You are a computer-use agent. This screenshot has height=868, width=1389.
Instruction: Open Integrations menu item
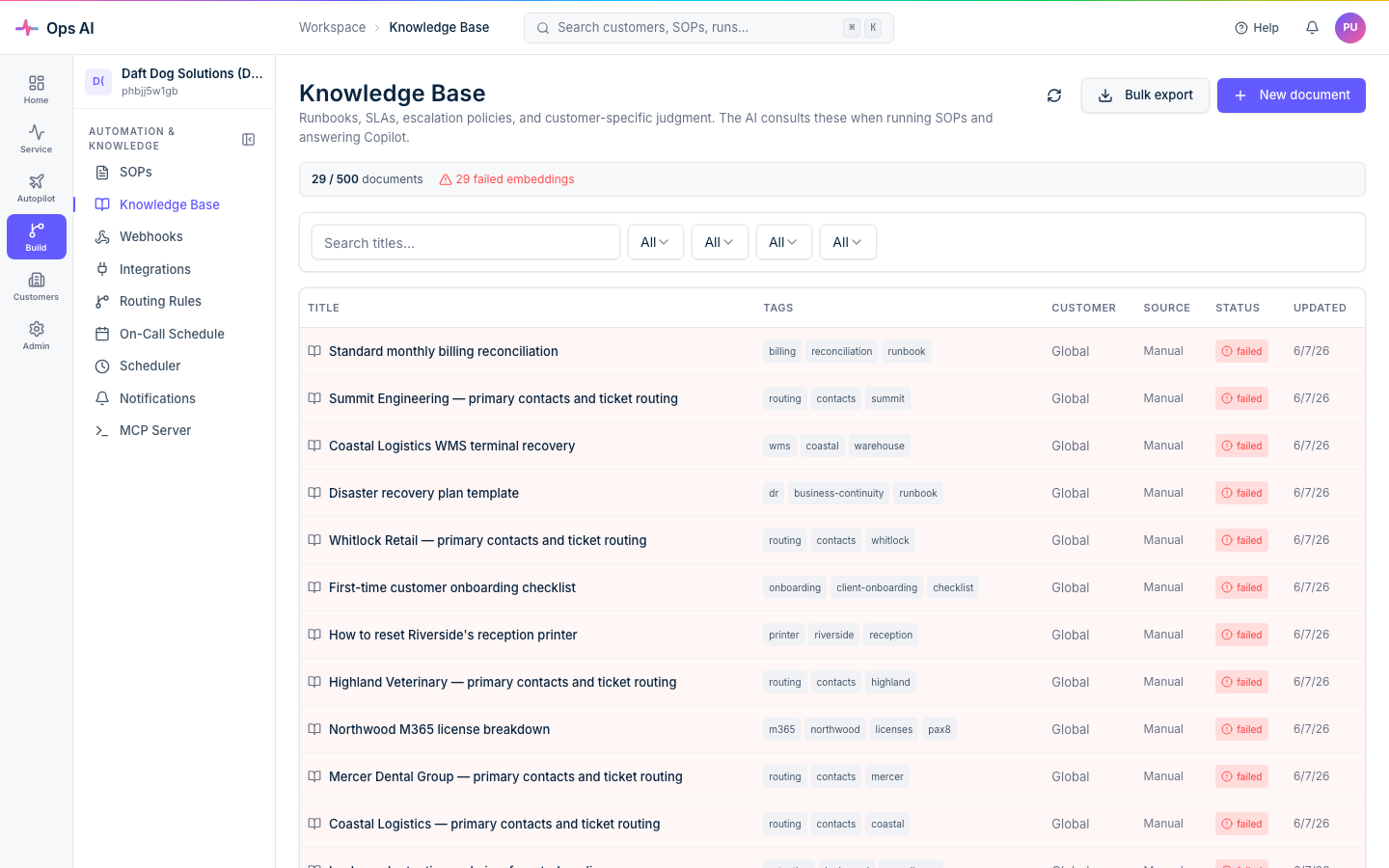pyautogui.click(x=155, y=269)
